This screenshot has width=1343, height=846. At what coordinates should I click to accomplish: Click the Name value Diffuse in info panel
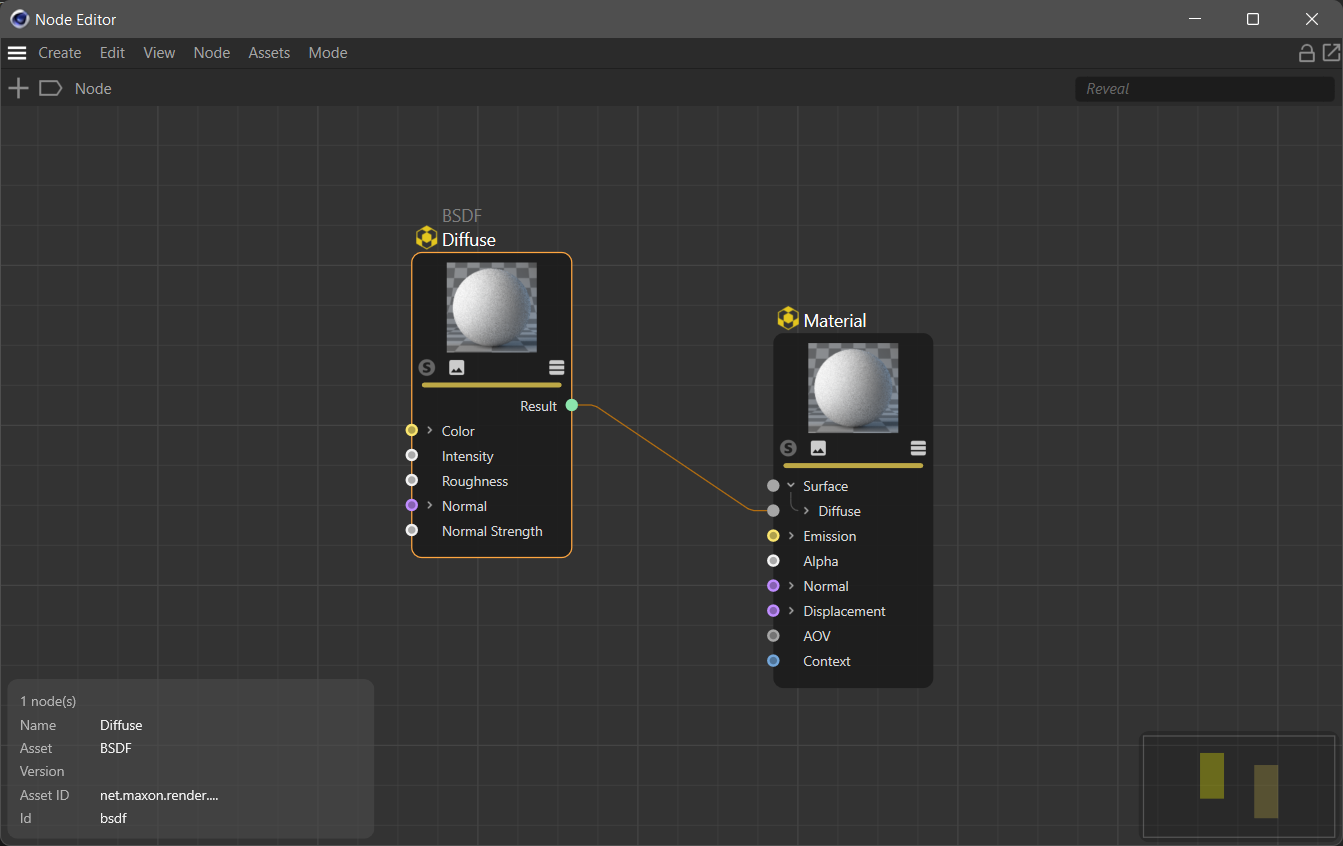[121, 726]
